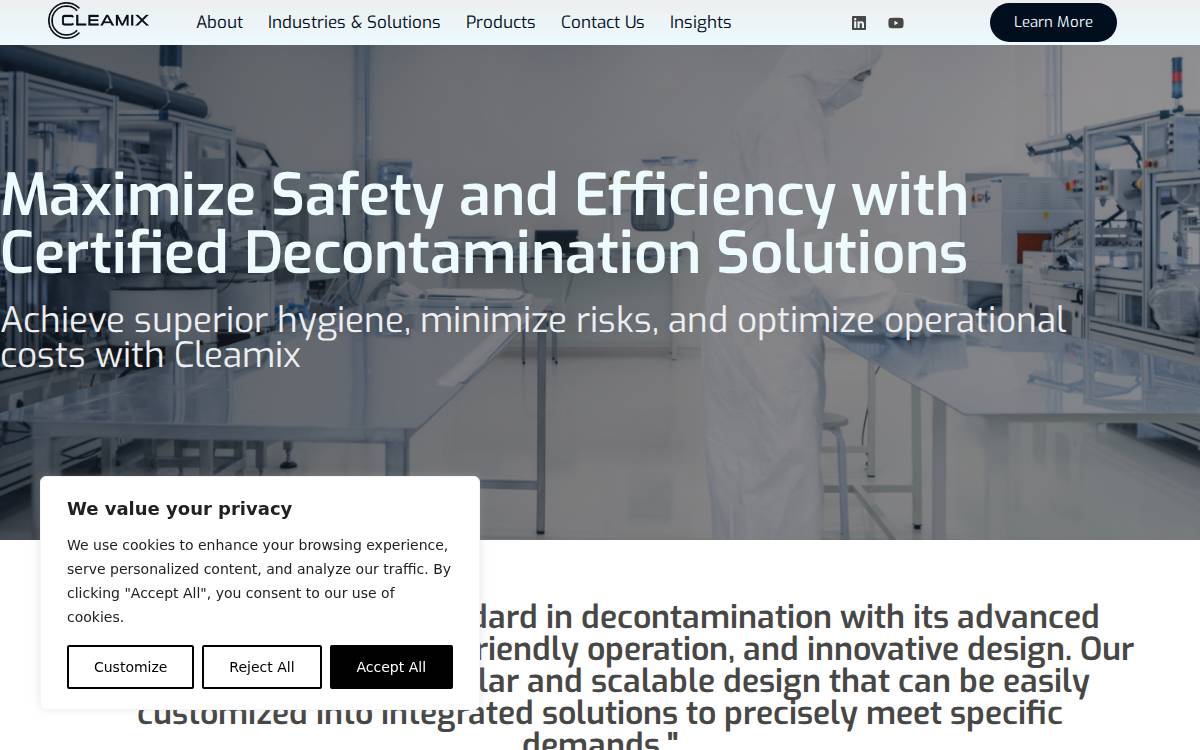Accept all cookies
1200x750 pixels.
pos(391,667)
